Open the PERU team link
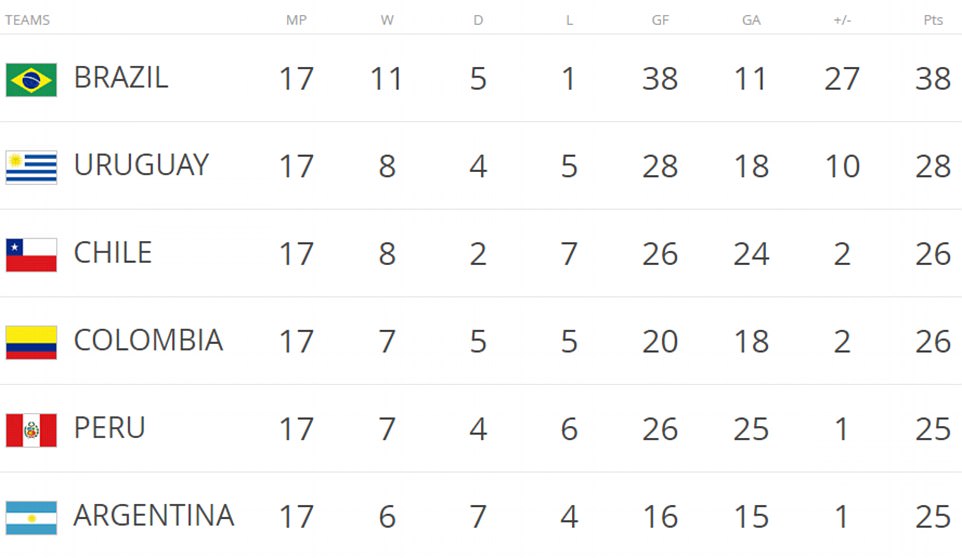The image size is (962, 558). [110, 428]
